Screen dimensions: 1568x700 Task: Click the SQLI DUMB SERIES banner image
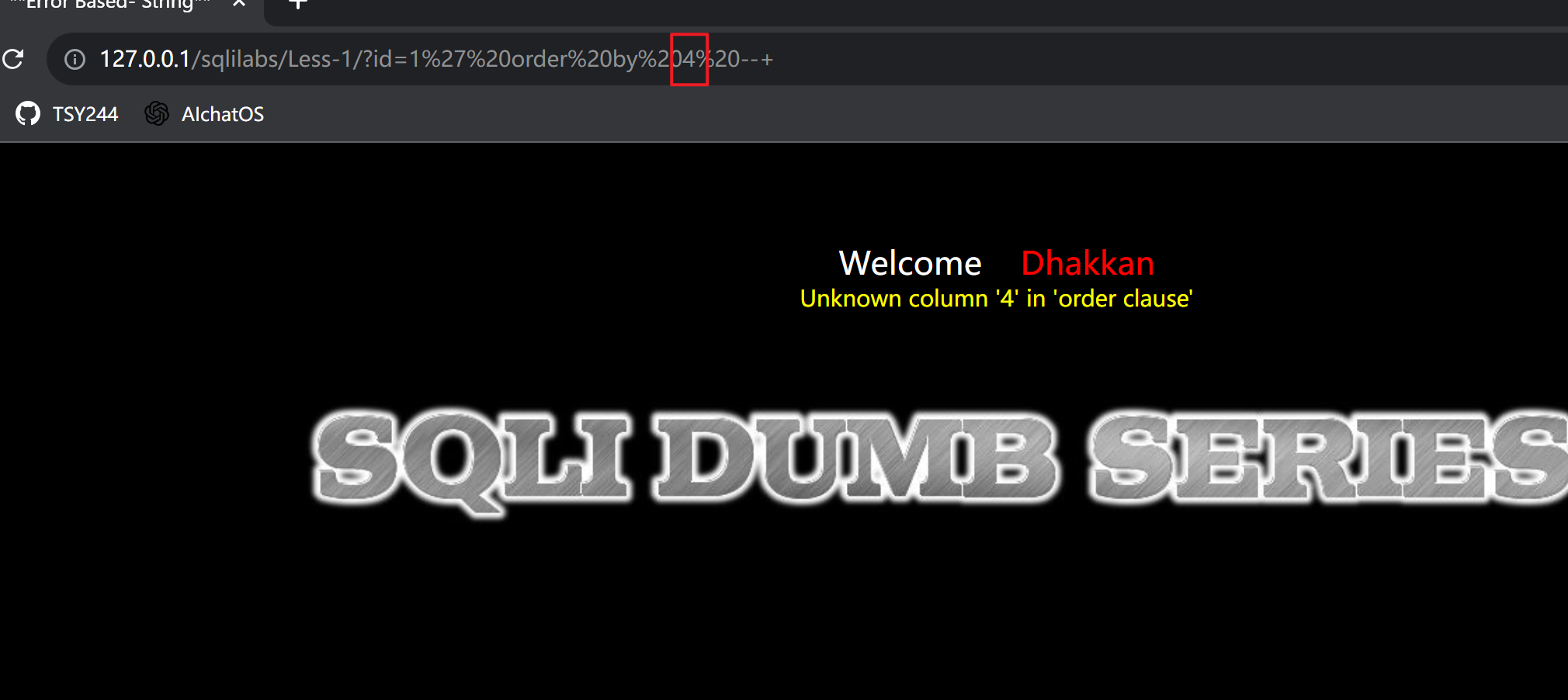coord(940,461)
